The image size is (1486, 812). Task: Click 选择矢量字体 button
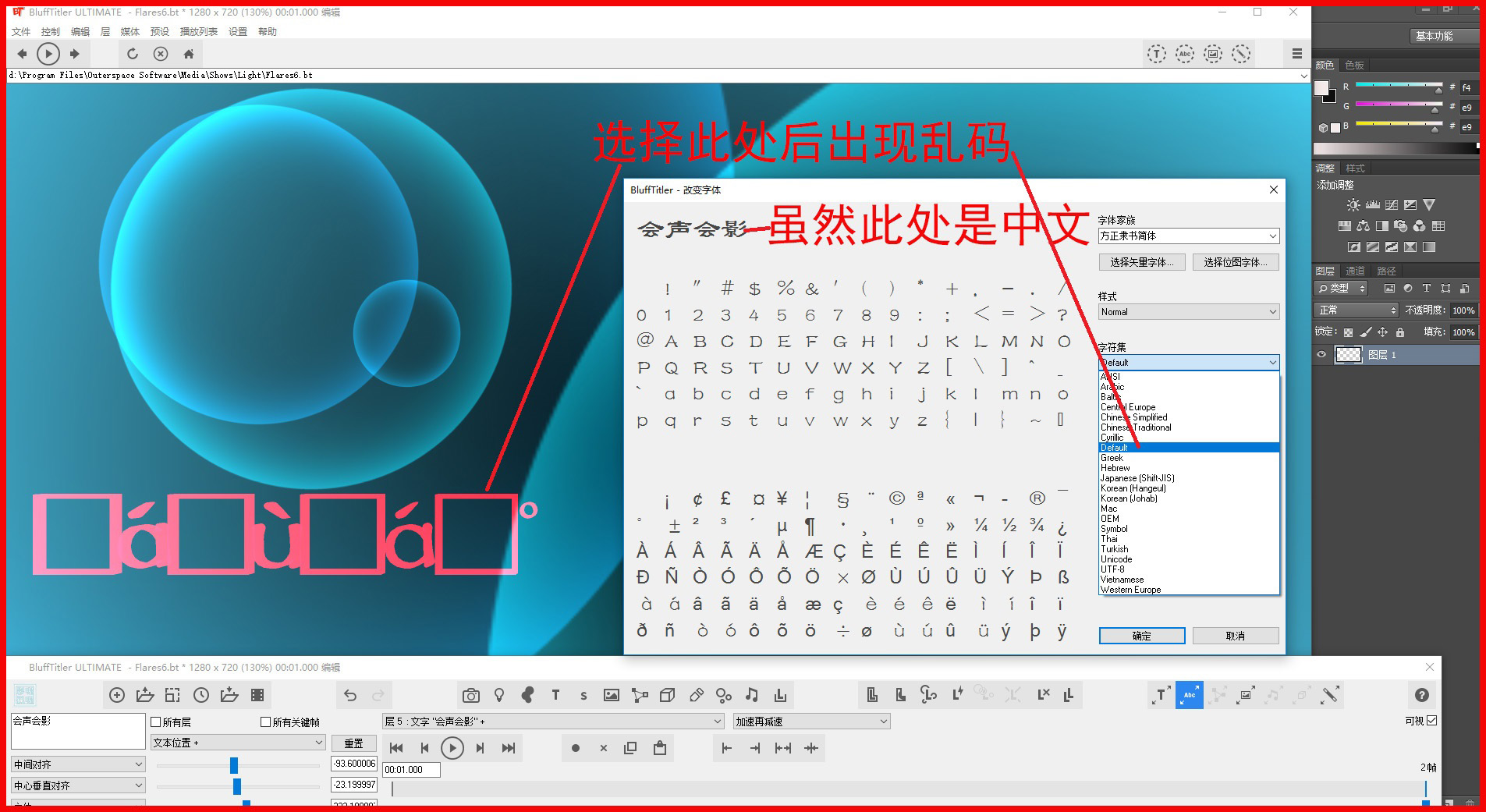(1142, 262)
